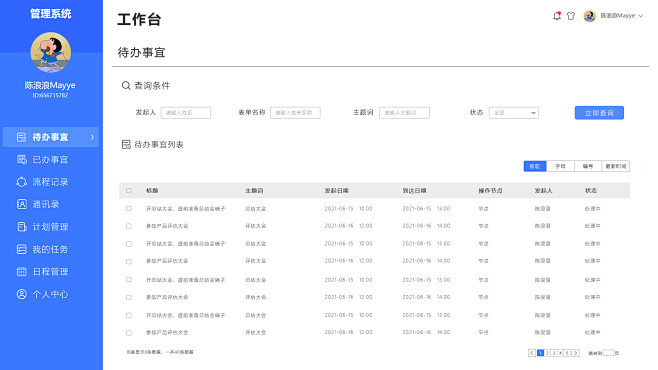
Task: Click the next page arrow in pagination
Action: point(575,353)
